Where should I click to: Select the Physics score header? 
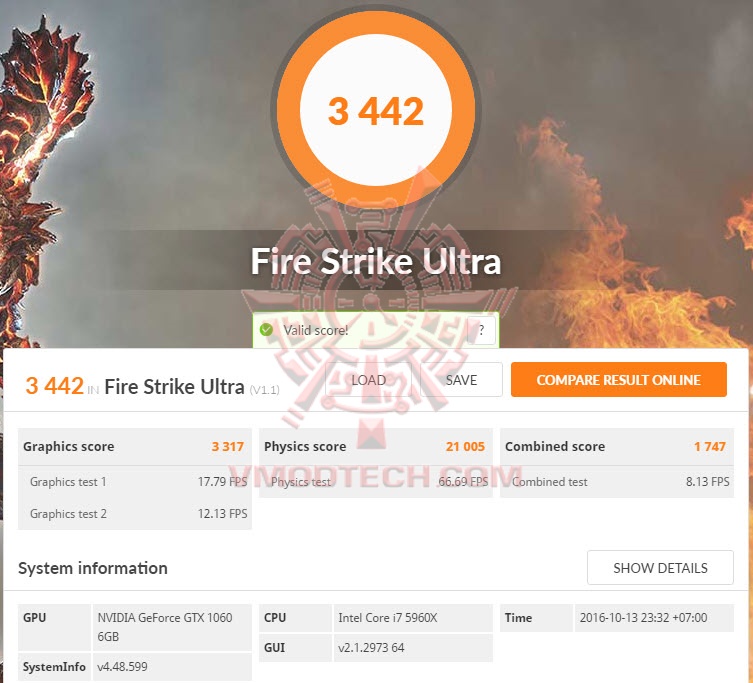[x=376, y=447]
